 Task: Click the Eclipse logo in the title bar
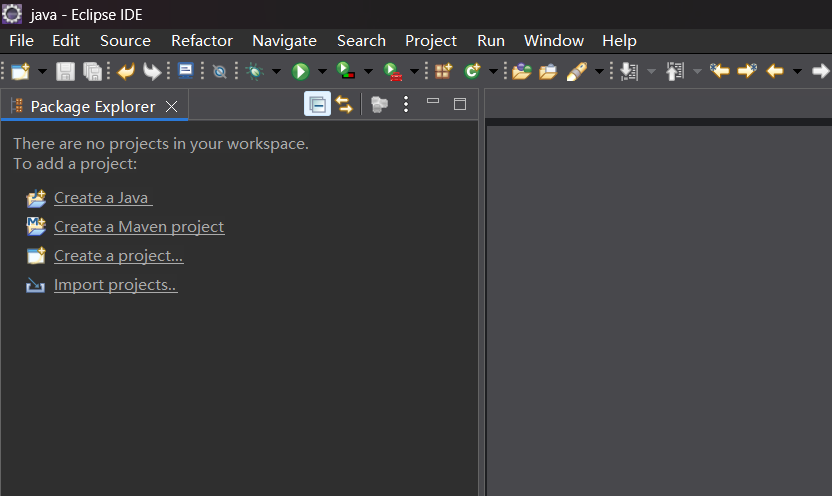12,14
